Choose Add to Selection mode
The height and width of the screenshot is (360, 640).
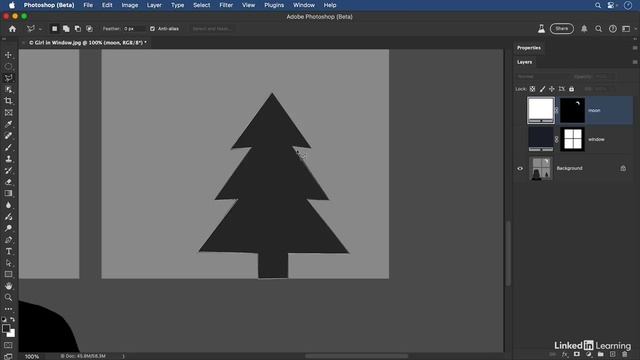tap(66, 29)
